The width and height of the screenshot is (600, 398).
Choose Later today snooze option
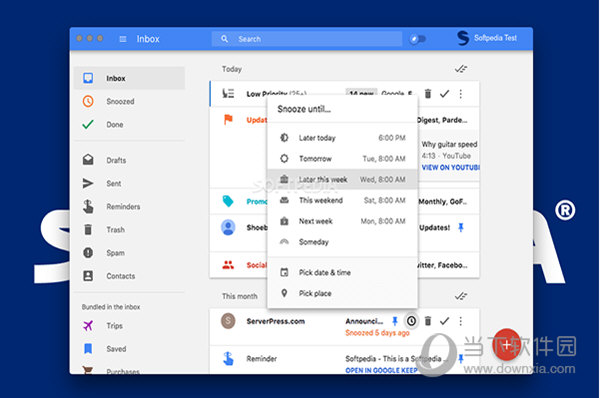[x=342, y=138]
